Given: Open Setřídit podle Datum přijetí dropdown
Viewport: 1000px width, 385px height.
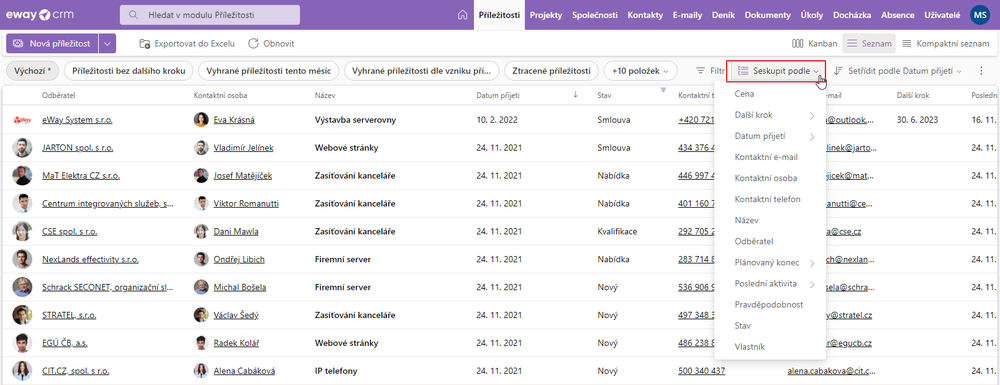Looking at the screenshot, I should tap(897, 71).
